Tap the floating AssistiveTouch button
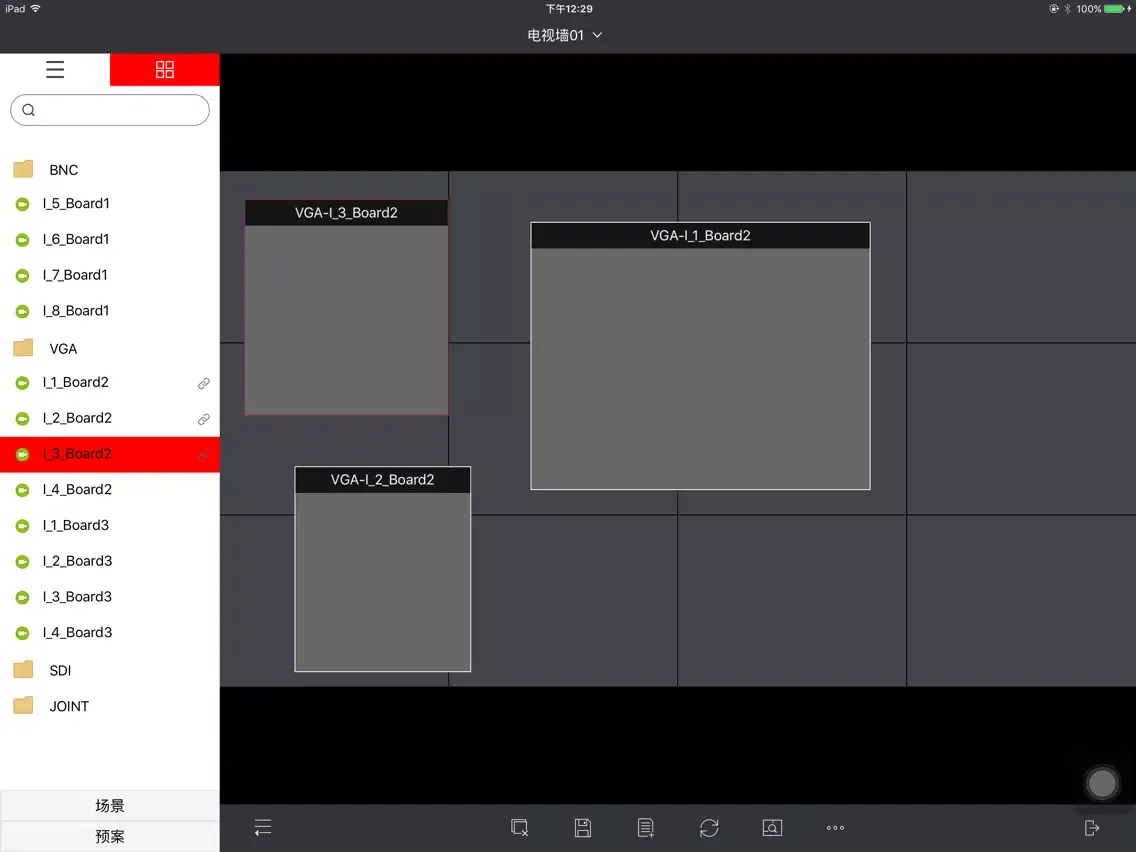Viewport: 1136px width, 852px height. click(x=1102, y=783)
